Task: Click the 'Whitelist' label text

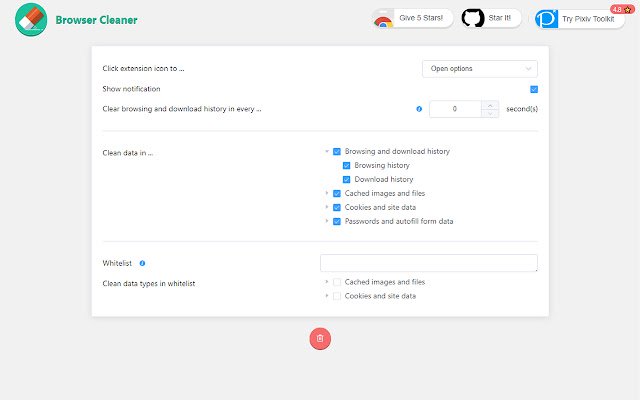Action: tap(117, 263)
